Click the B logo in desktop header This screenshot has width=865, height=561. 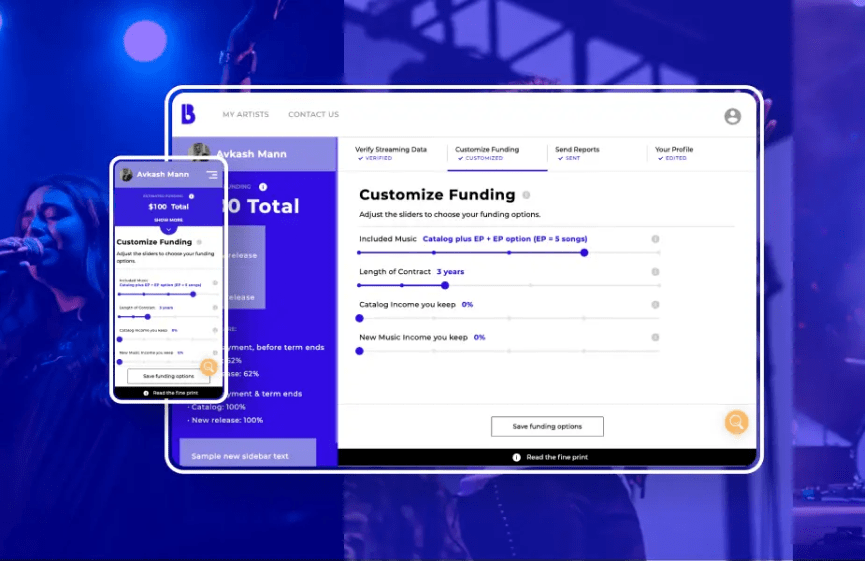(x=188, y=114)
